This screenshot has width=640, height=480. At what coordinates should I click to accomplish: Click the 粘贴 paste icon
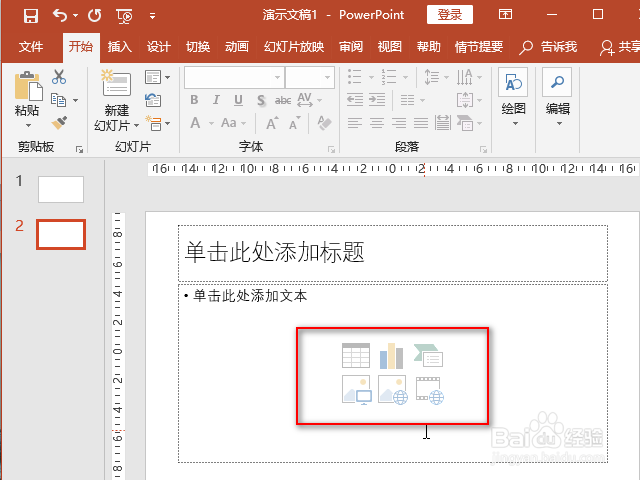coord(28,86)
